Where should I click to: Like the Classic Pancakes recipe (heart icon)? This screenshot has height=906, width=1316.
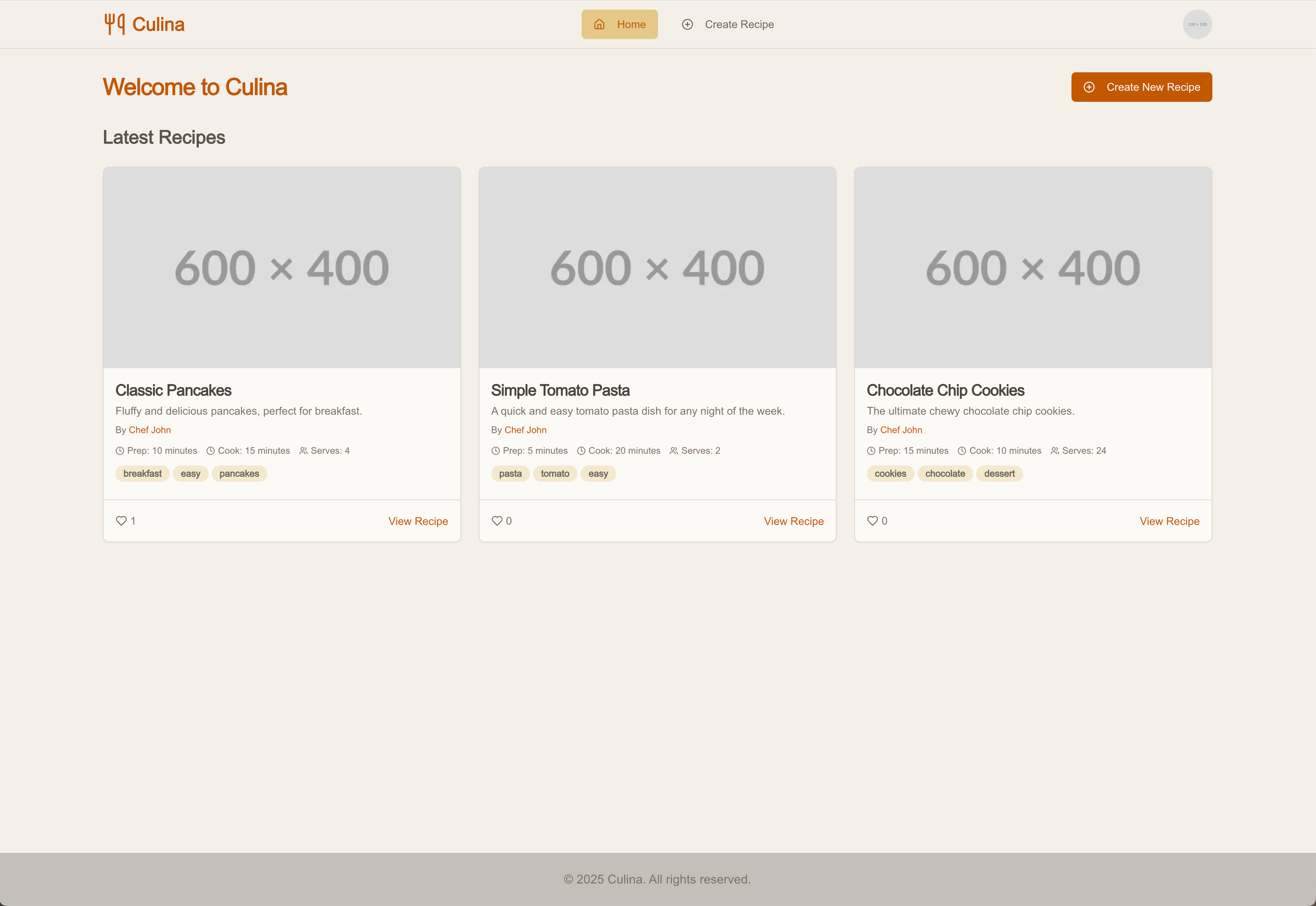point(121,521)
